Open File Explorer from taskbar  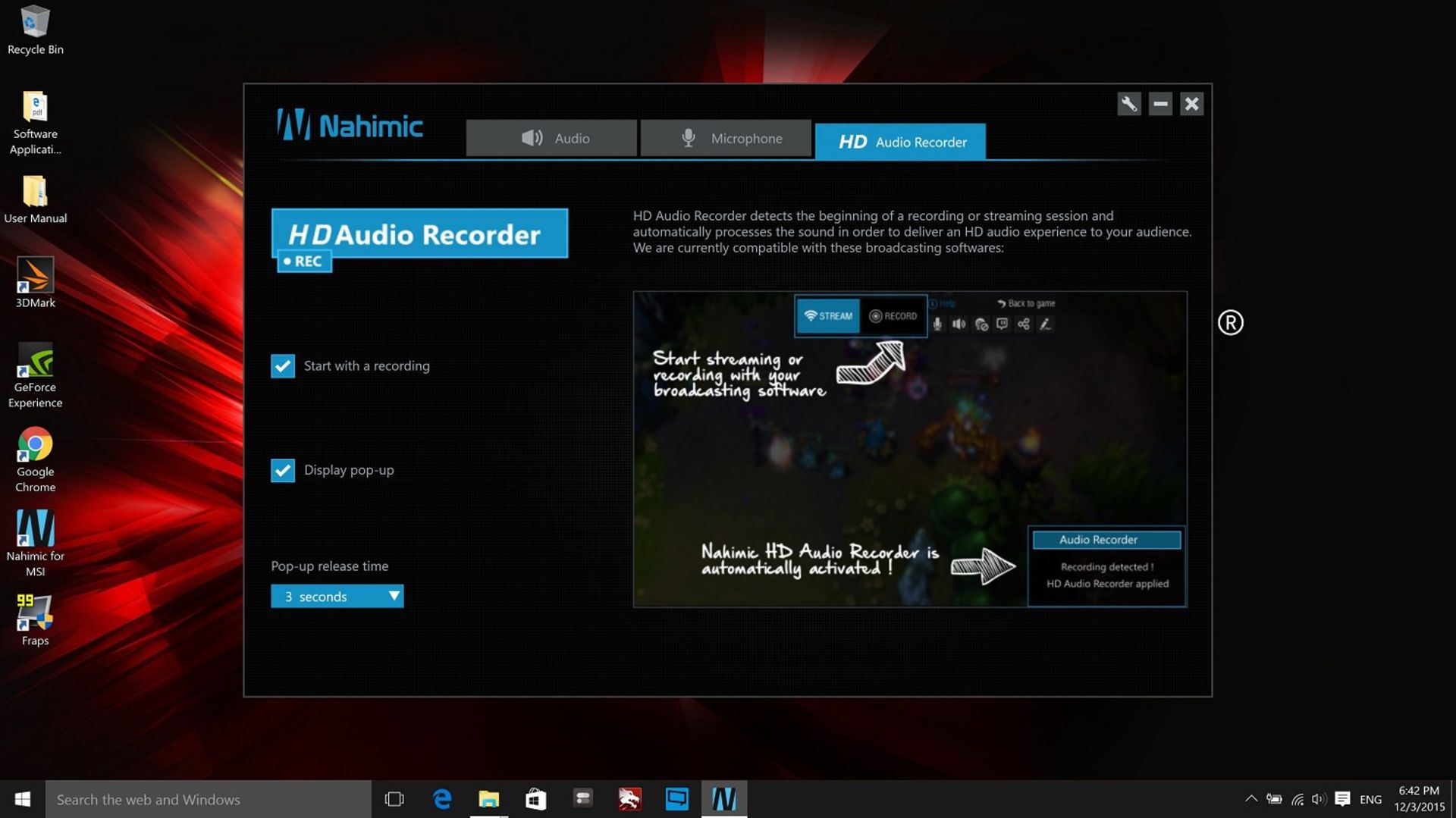(489, 799)
